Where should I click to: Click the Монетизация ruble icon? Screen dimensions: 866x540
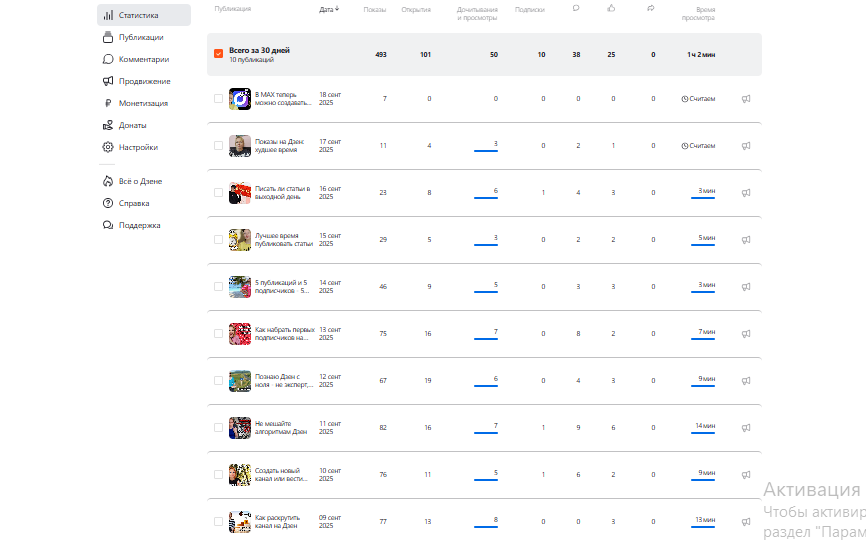pyautogui.click(x=108, y=103)
